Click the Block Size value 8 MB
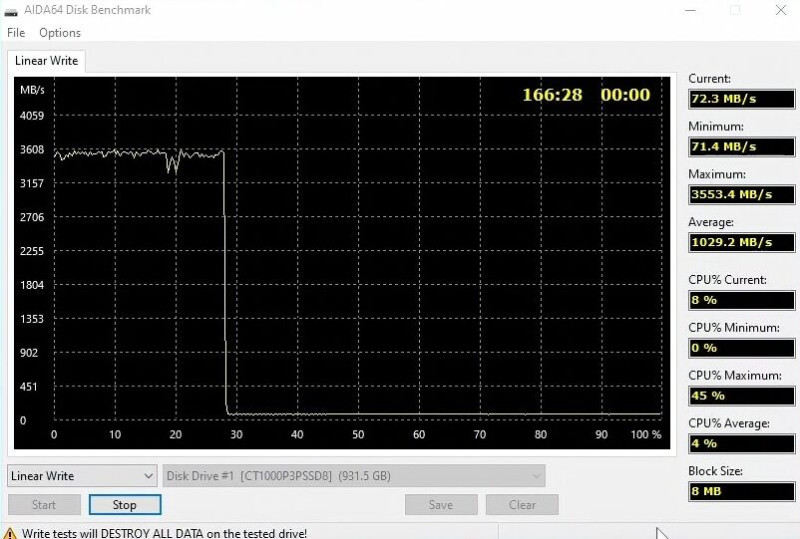This screenshot has width=800, height=539. pyautogui.click(x=741, y=492)
